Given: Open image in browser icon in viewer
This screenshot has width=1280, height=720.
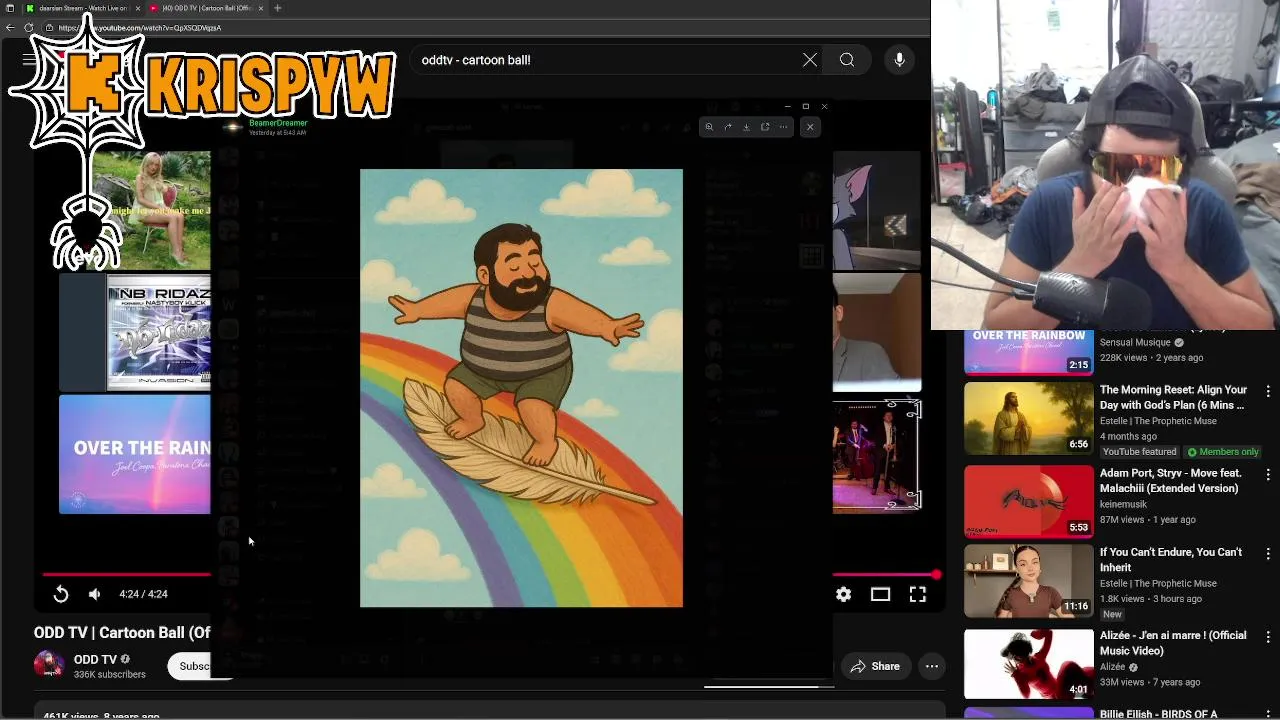Looking at the screenshot, I should click(x=765, y=127).
